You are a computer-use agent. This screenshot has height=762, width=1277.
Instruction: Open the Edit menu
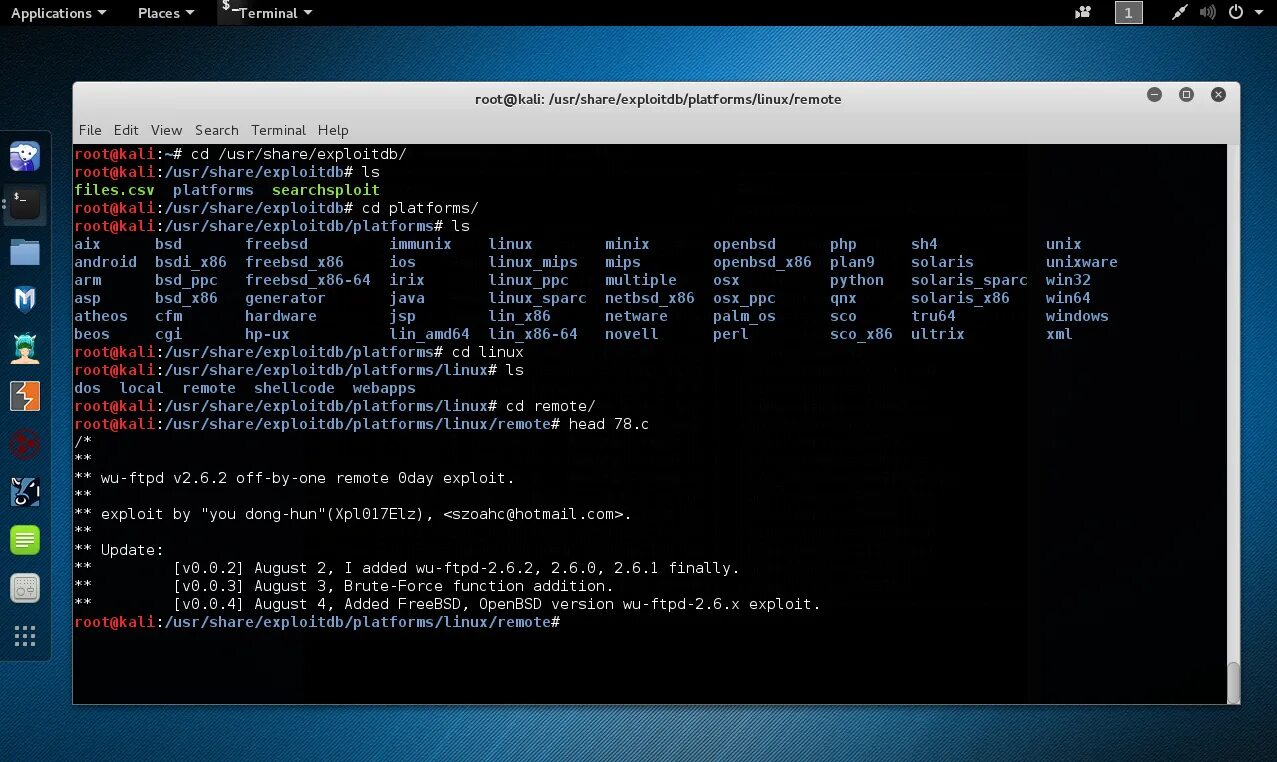tap(126, 130)
